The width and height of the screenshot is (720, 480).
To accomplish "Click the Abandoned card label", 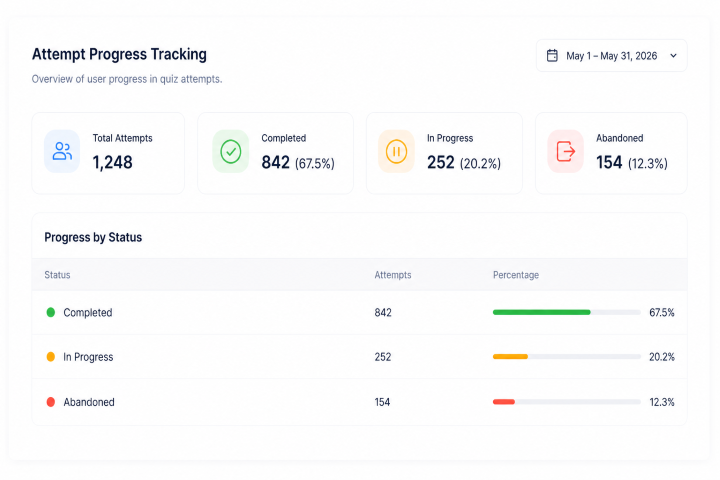I will tap(619, 138).
